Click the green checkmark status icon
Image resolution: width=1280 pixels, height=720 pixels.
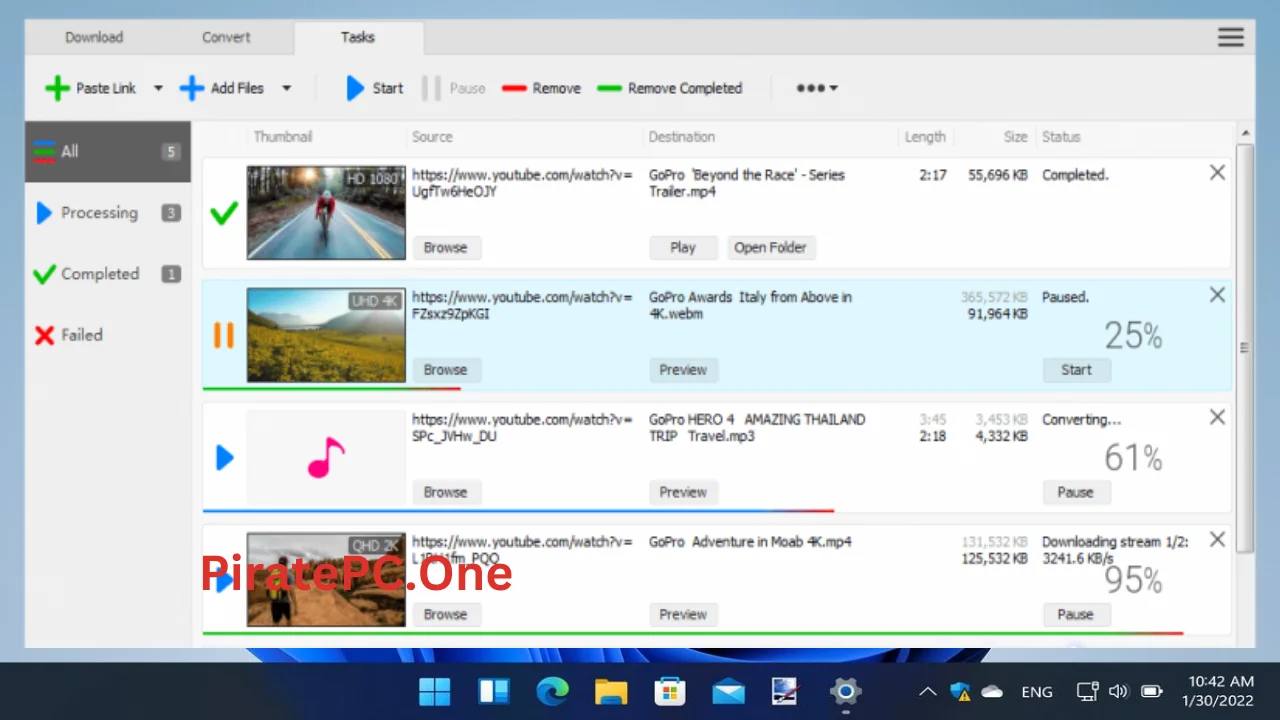pos(224,212)
